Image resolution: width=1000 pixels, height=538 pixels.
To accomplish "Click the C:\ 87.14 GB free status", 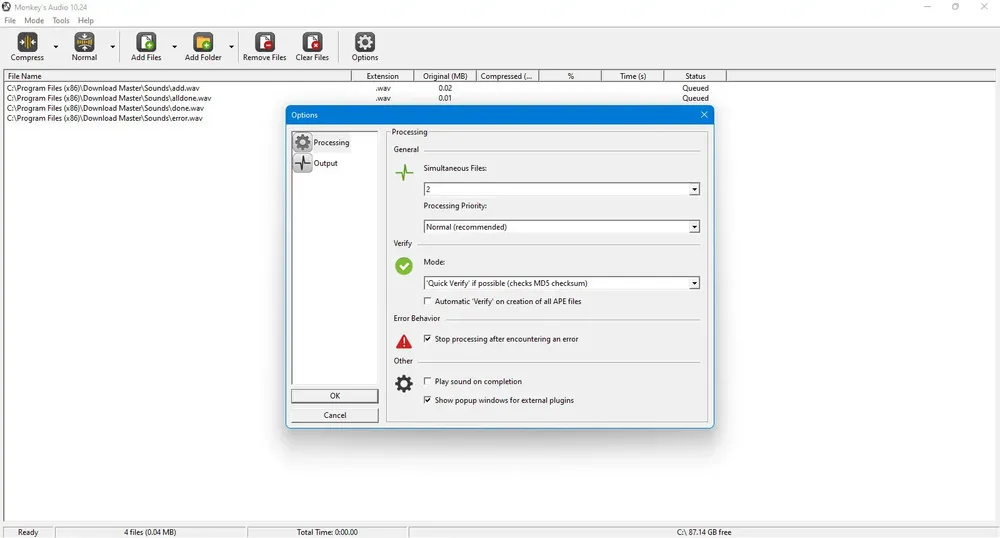I will click(x=704, y=532).
